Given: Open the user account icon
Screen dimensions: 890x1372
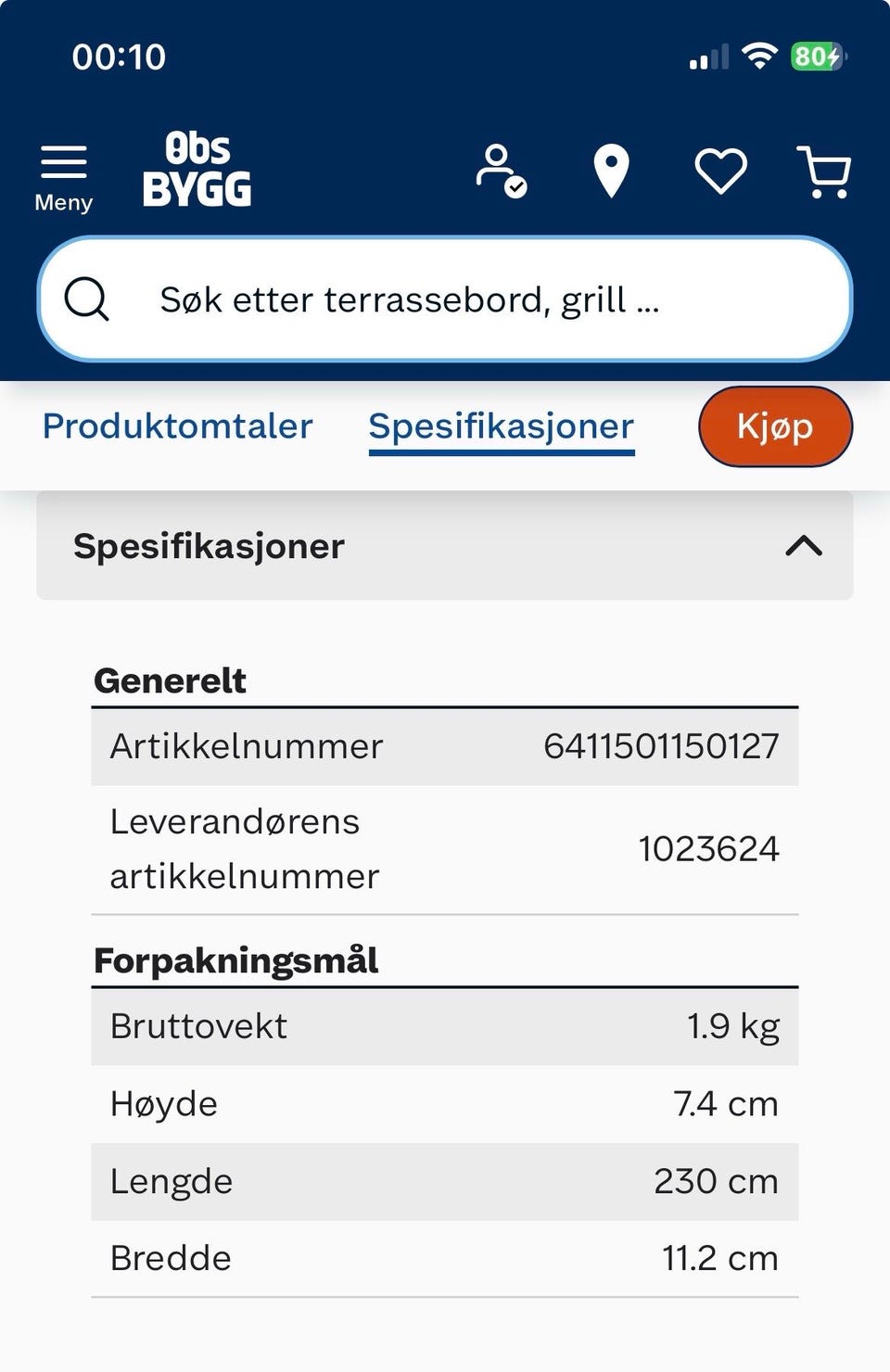Looking at the screenshot, I should 502,171.
